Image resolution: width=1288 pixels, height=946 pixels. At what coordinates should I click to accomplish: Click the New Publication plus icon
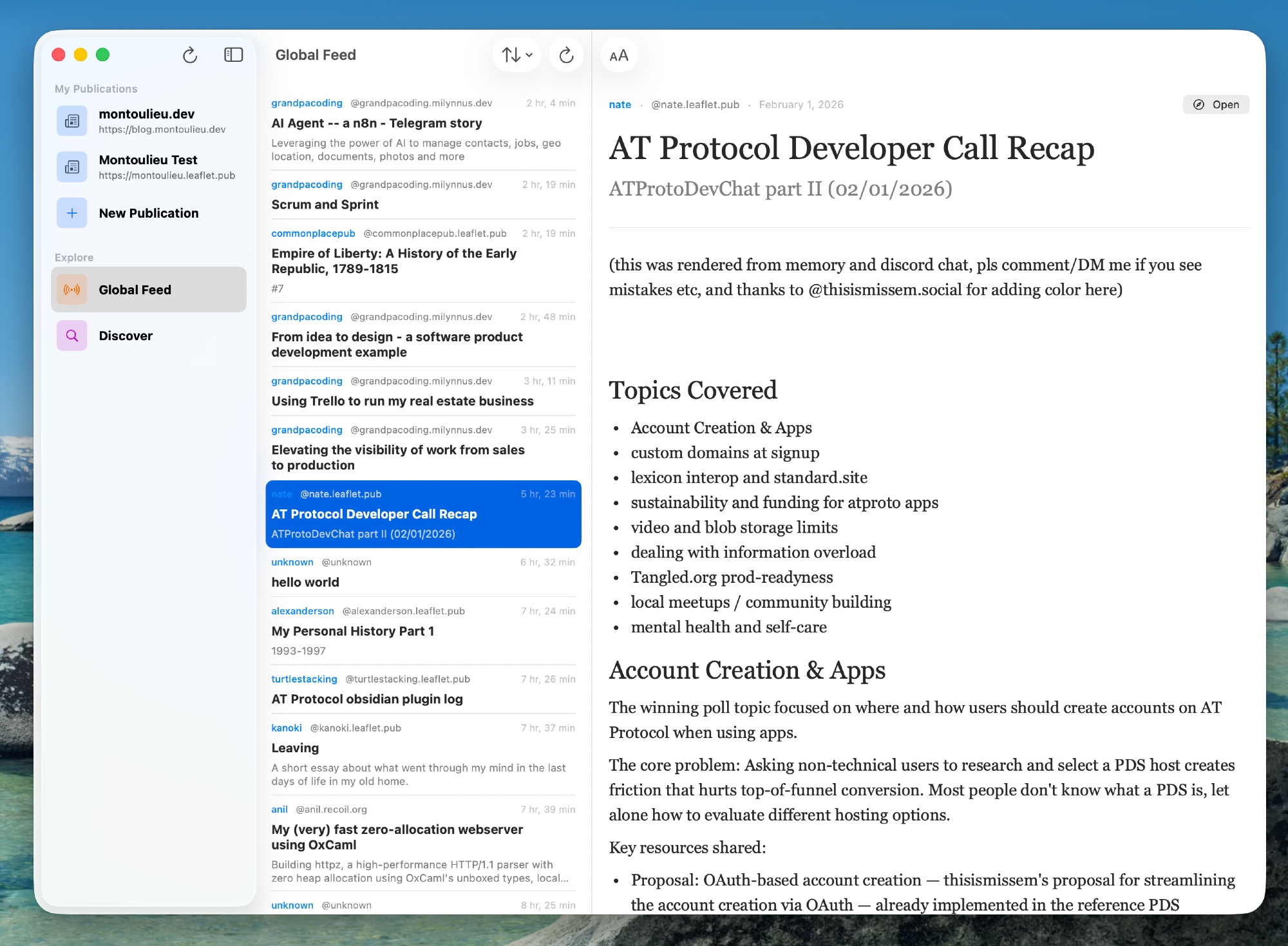pos(72,213)
